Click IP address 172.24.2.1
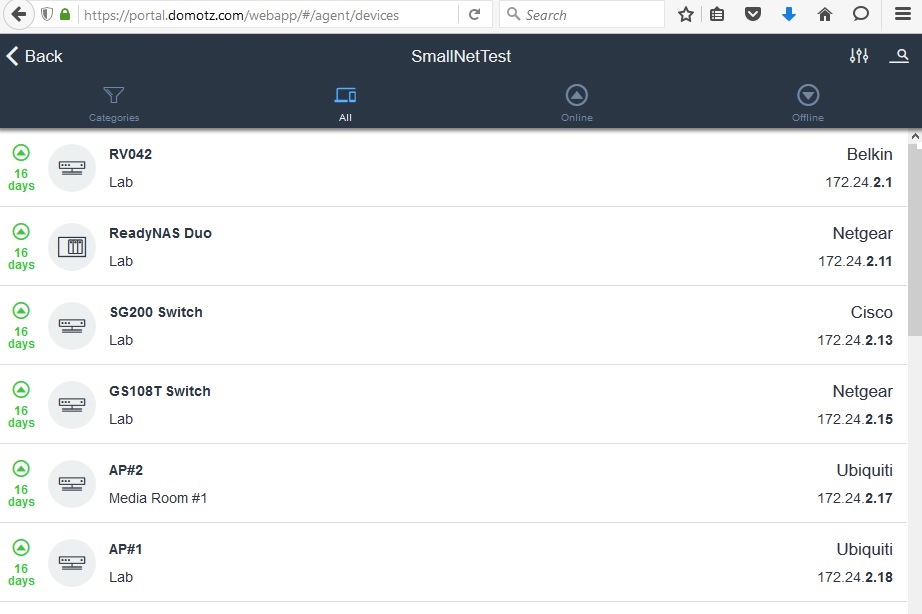Image resolution: width=922 pixels, height=614 pixels. click(x=858, y=182)
